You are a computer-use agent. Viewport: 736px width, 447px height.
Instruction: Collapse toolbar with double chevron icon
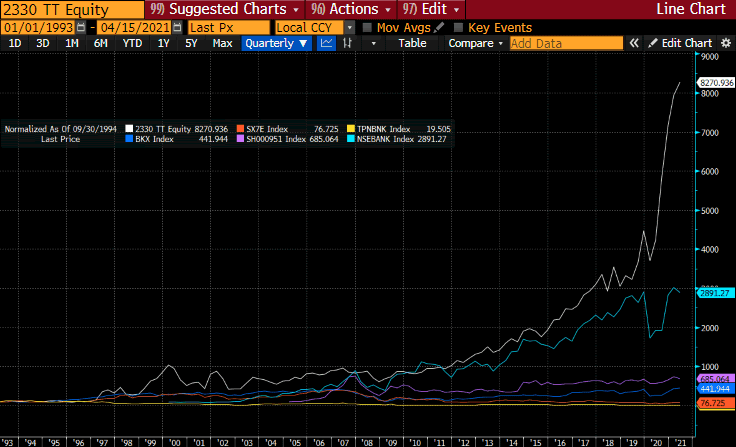(634, 43)
